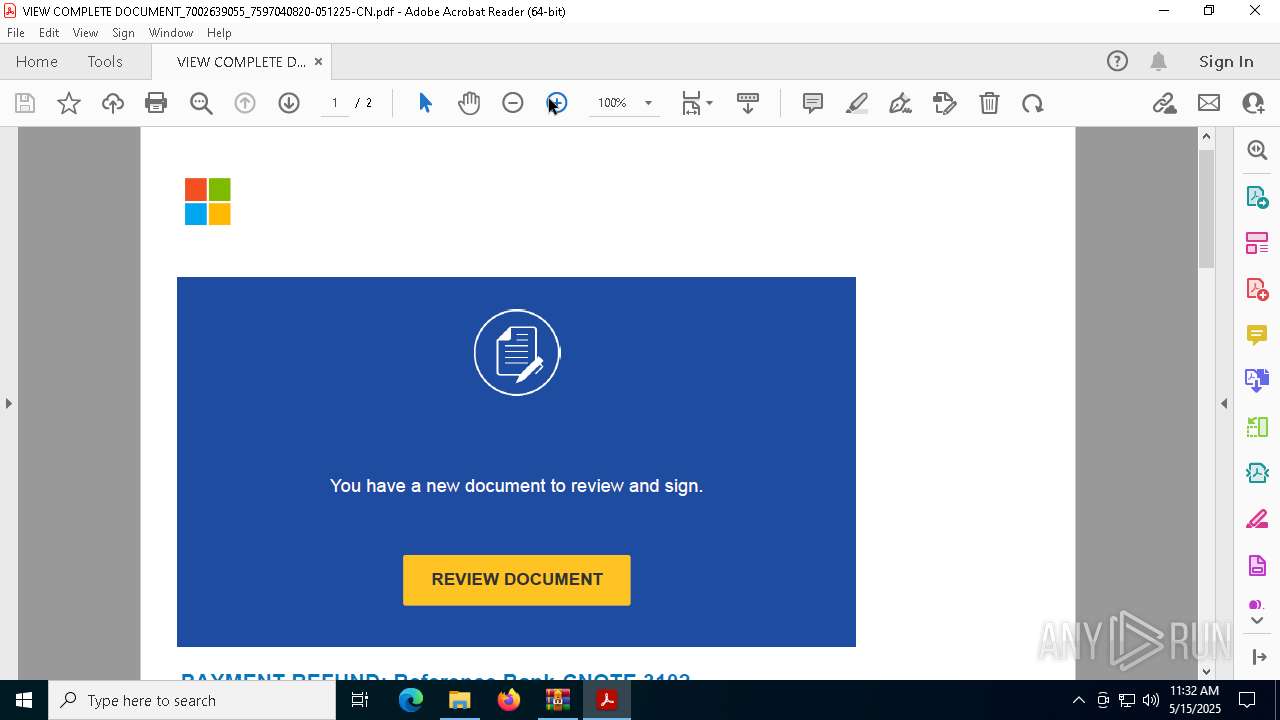This screenshot has width=1280, height=720.
Task: Open the Sign menu
Action: tap(123, 32)
